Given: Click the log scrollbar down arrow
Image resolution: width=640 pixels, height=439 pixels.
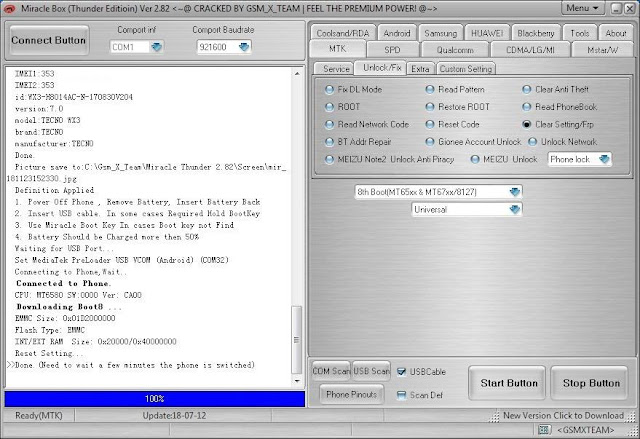Looking at the screenshot, I should 297,381.
